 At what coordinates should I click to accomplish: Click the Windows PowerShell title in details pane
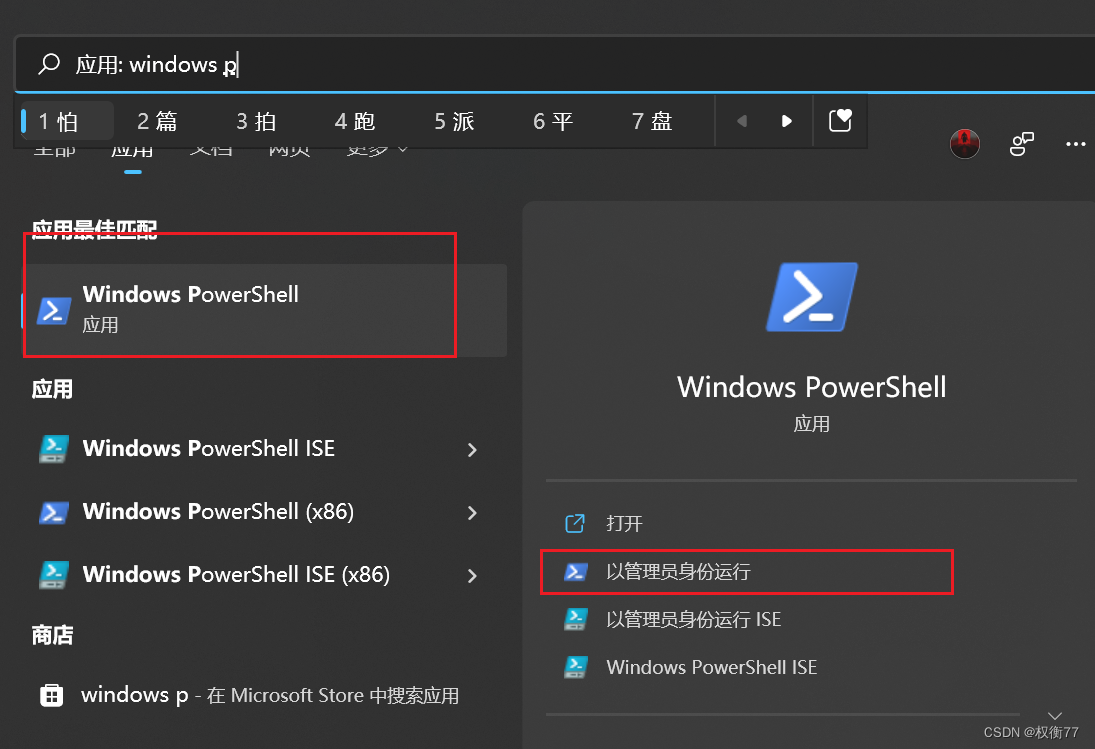[811, 387]
